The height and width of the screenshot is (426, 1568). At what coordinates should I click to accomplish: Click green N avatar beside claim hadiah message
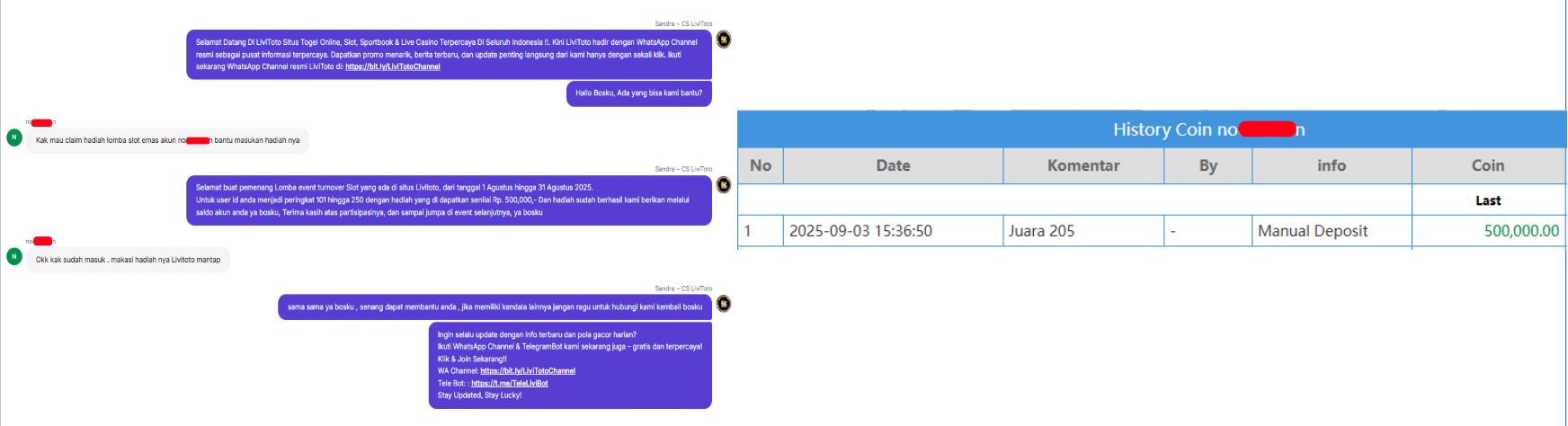coord(14,138)
